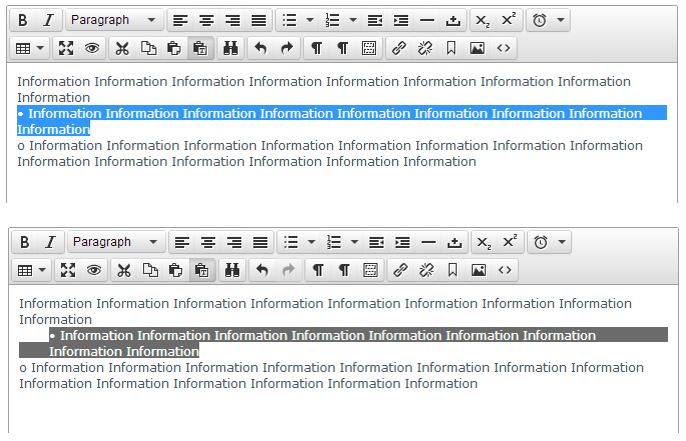The image size is (686, 441).
Task: Insert link in the top editor
Action: pyautogui.click(x=399, y=48)
